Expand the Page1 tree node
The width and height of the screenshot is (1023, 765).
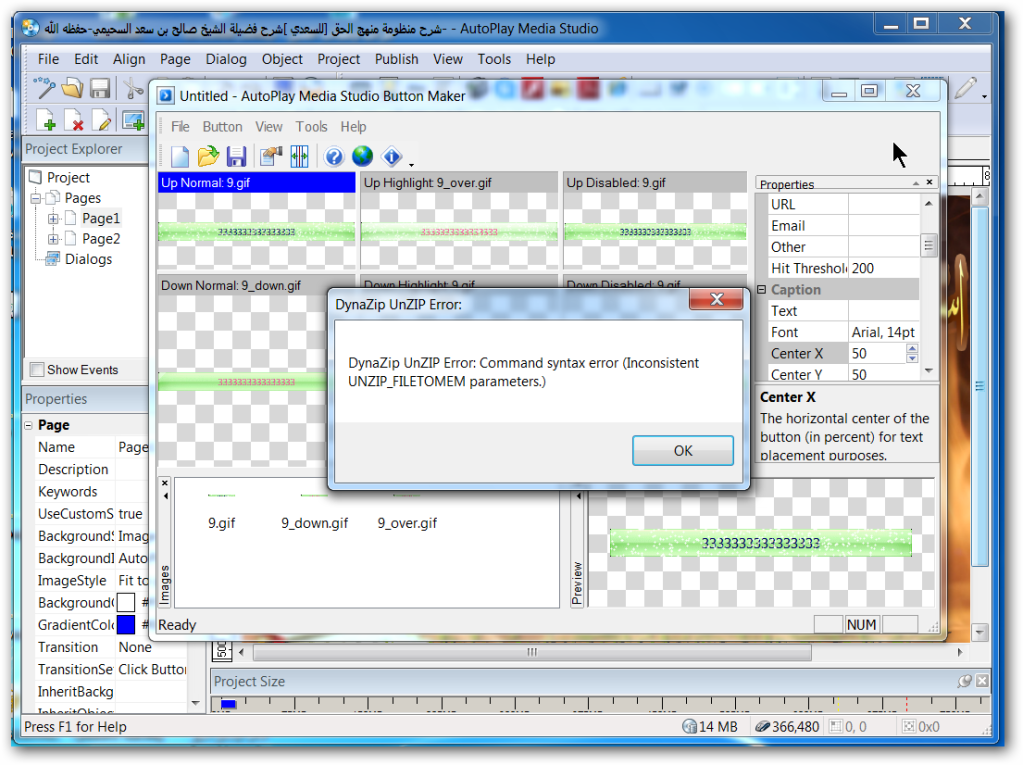point(53,218)
